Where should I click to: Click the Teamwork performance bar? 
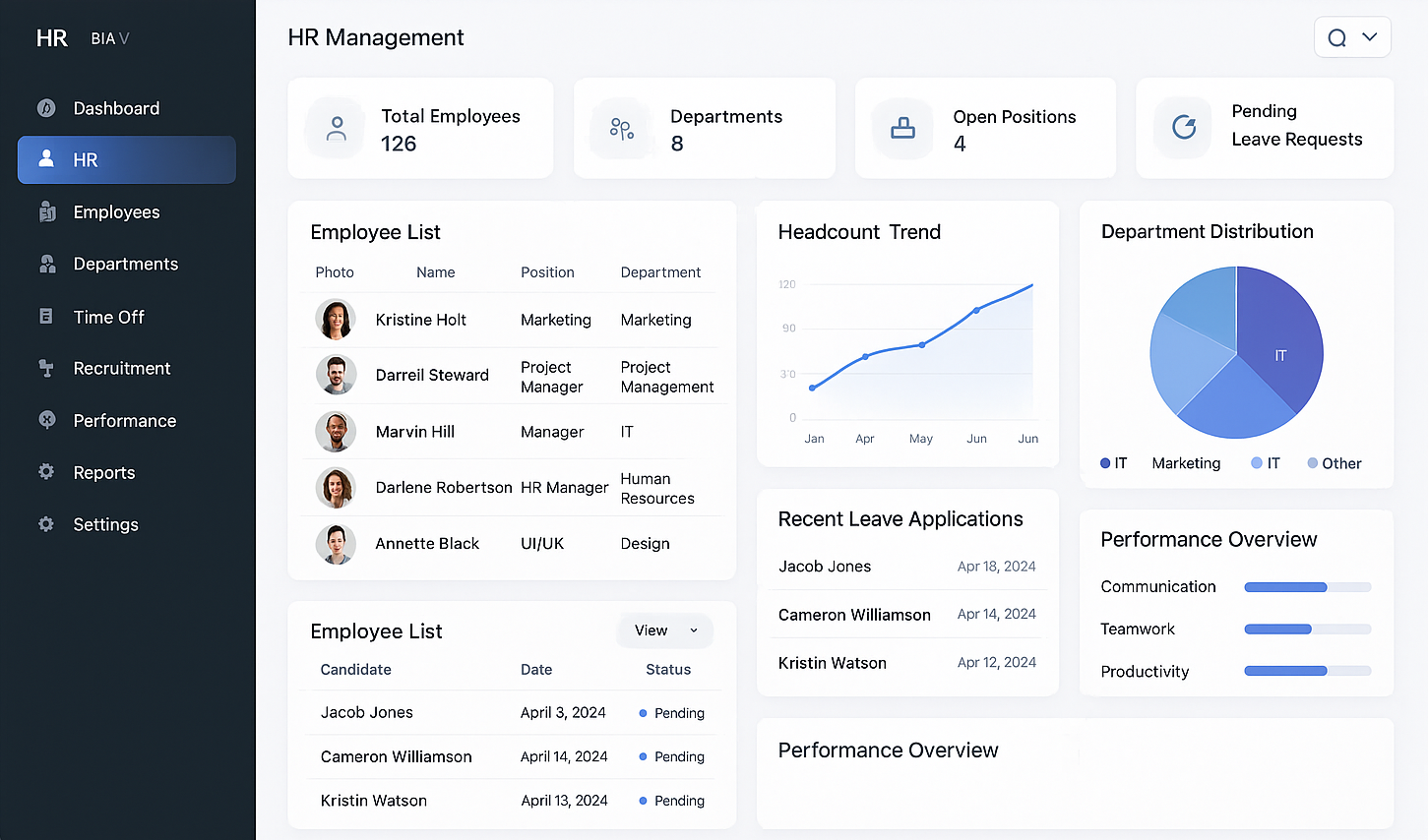[1308, 630]
